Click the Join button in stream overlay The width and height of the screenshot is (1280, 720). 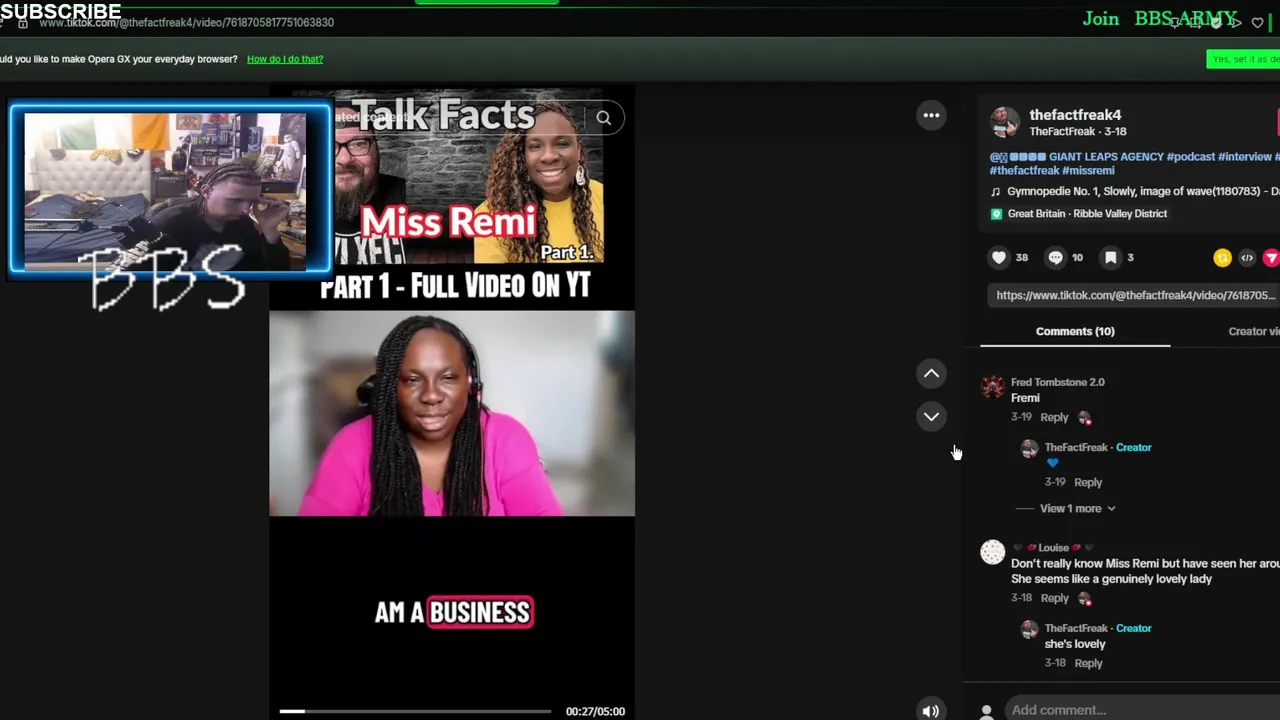(x=1100, y=19)
